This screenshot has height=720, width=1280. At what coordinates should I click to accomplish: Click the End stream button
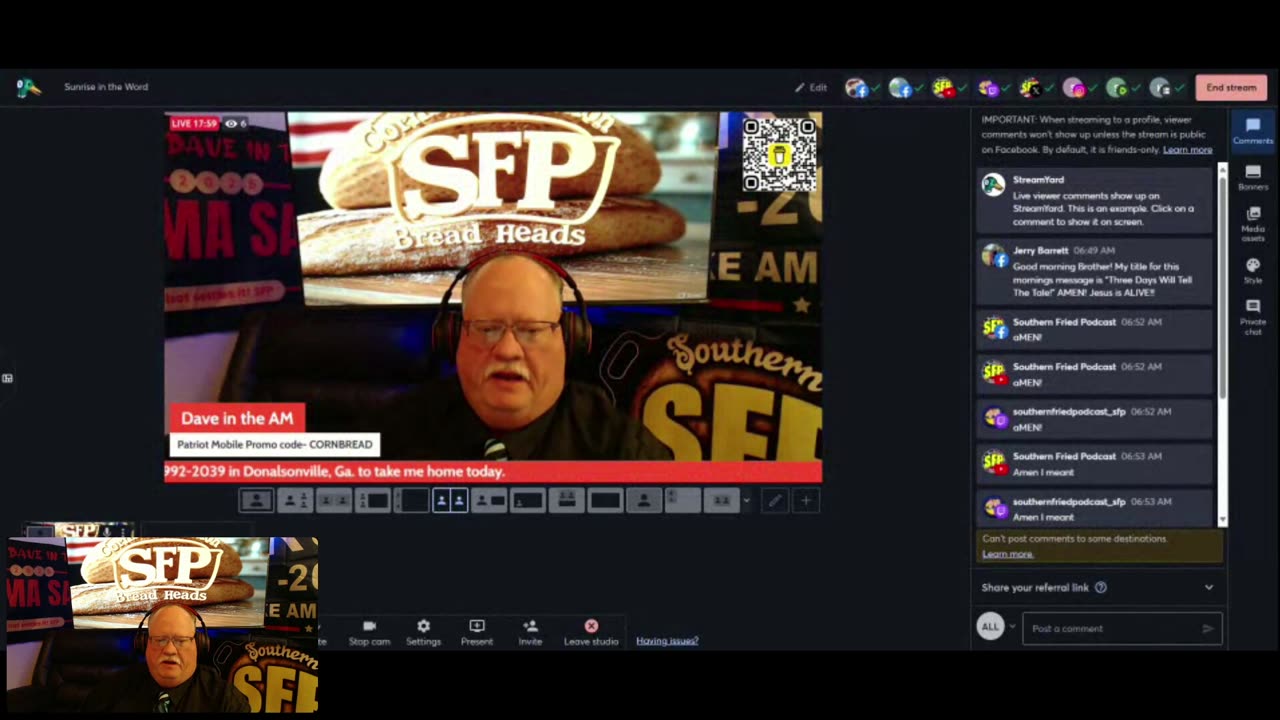click(x=1231, y=87)
